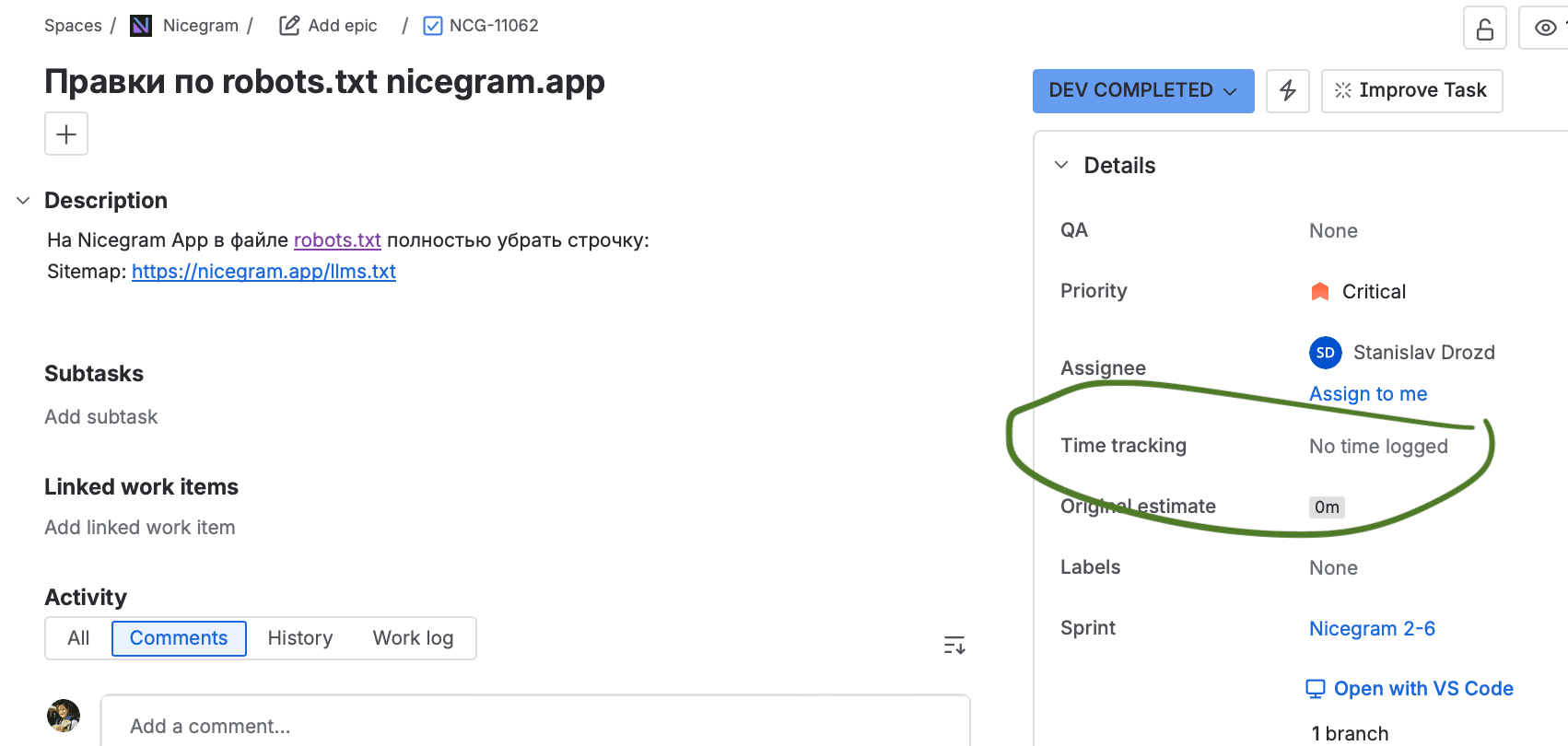Open the nicegram.app/llms.txt link
Image resolution: width=1568 pixels, height=746 pixels.
coord(263,272)
